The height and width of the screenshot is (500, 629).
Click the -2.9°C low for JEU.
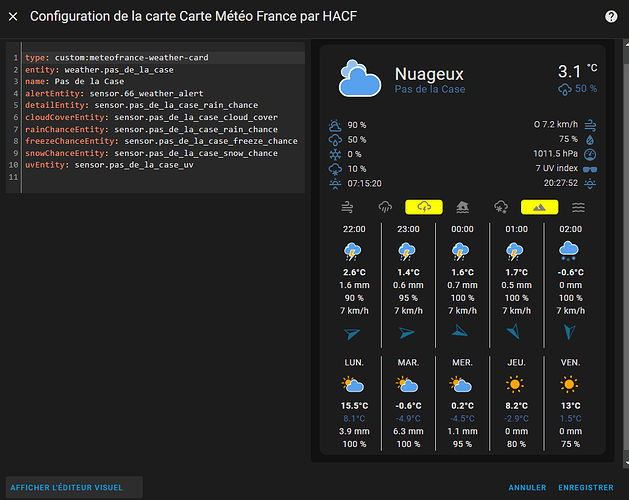pyautogui.click(x=516, y=419)
